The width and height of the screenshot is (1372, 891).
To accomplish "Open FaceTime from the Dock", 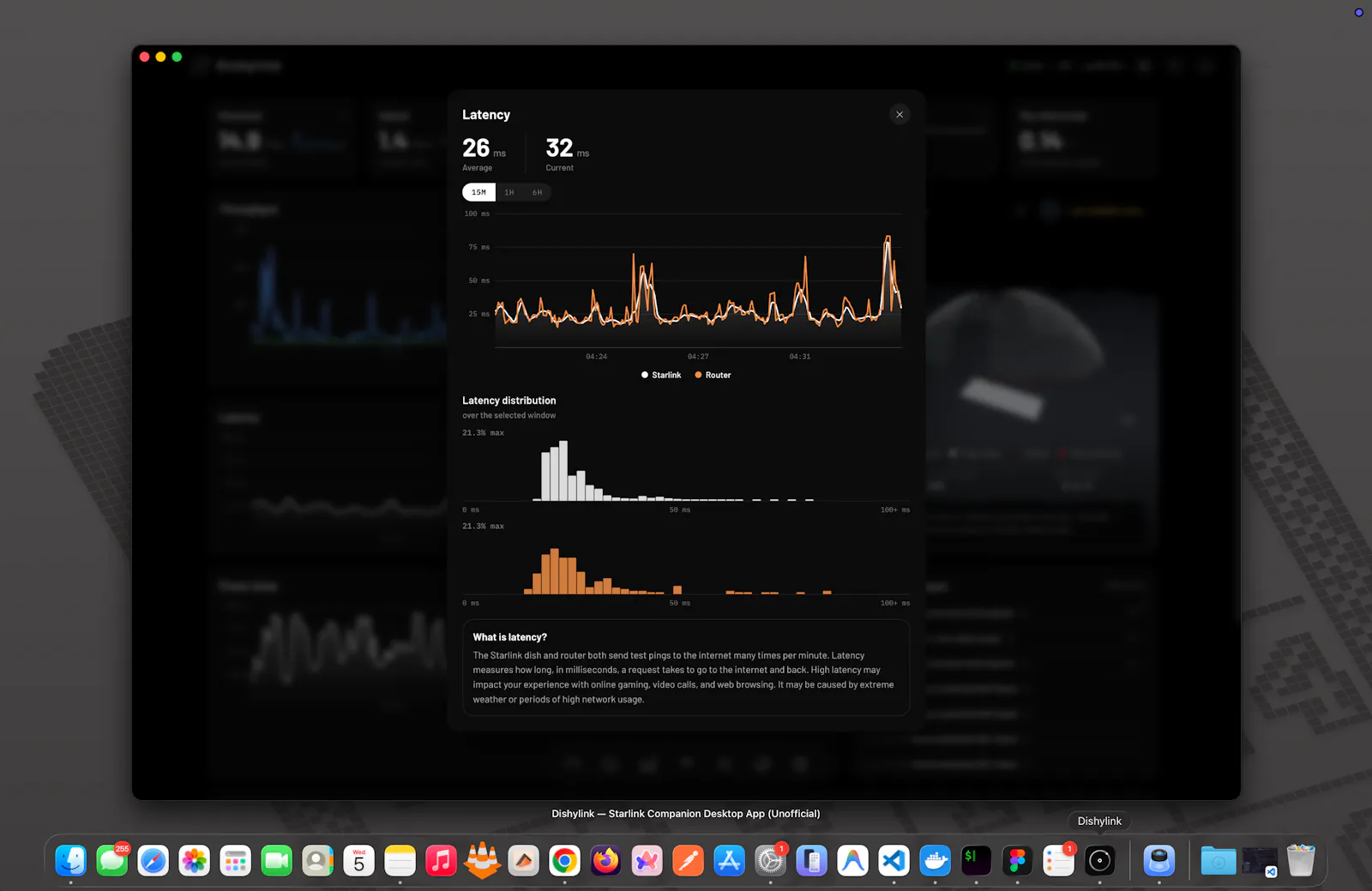I will click(x=277, y=860).
